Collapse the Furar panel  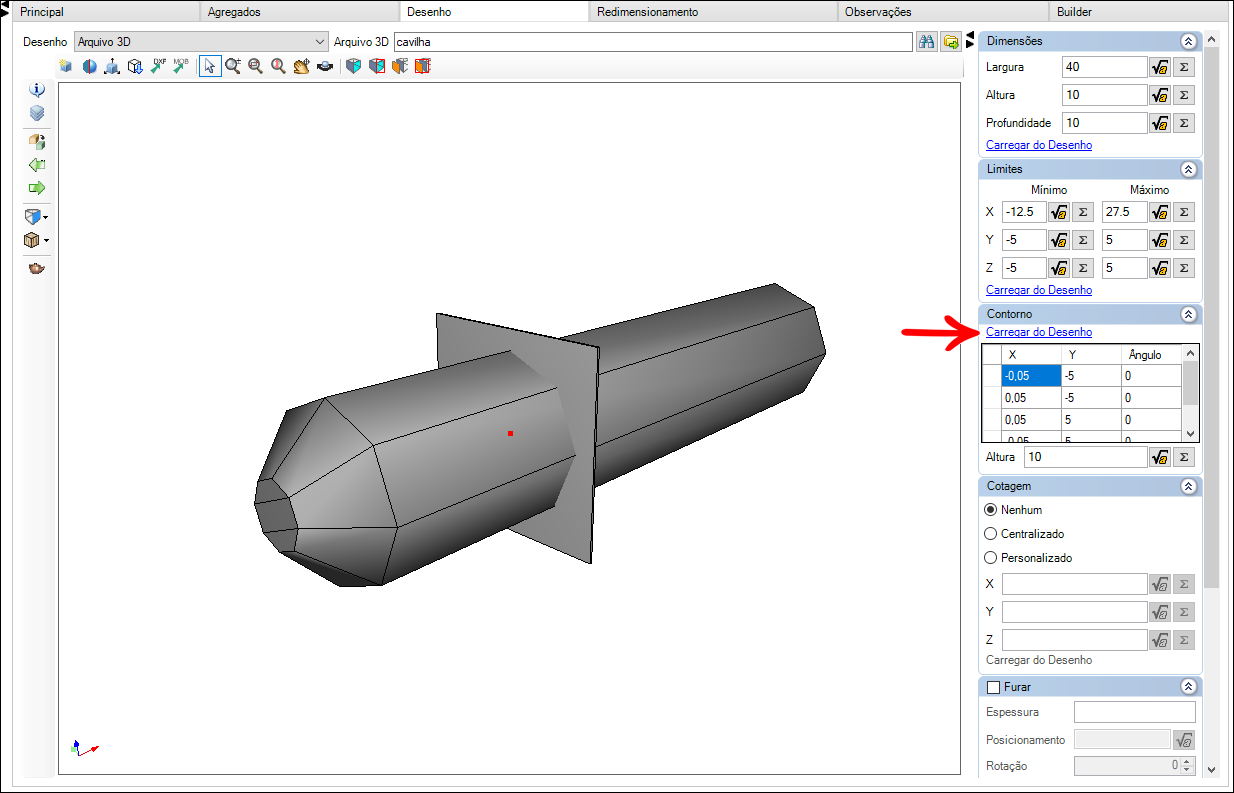[x=1188, y=687]
